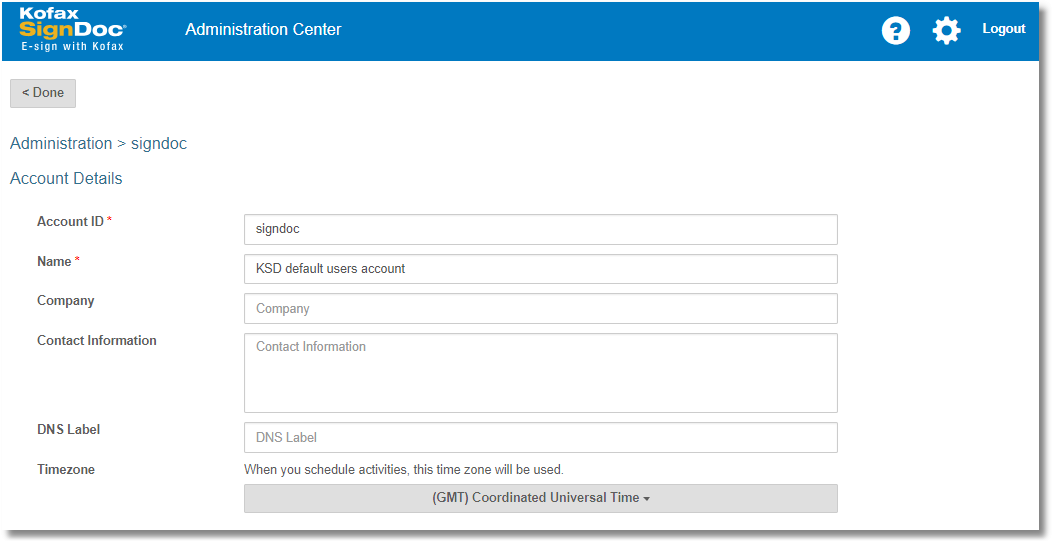Click the Contact Information field label
Screen dimensions: 1053x544
[x=97, y=340]
